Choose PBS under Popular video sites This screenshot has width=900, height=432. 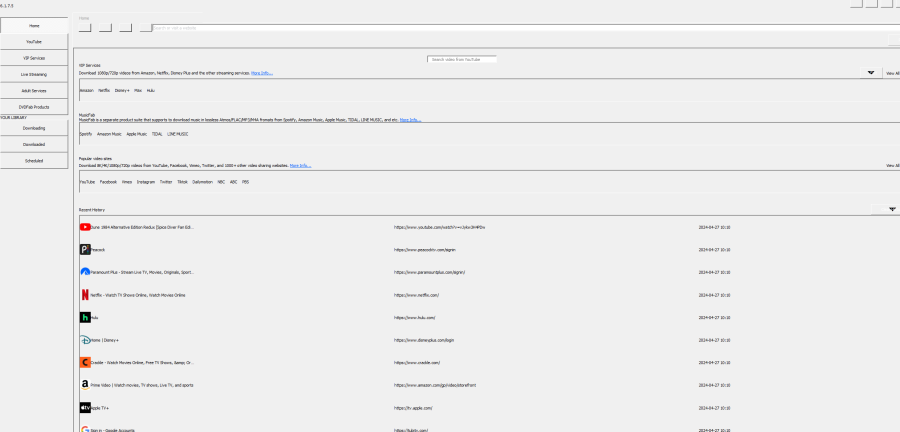pos(246,181)
